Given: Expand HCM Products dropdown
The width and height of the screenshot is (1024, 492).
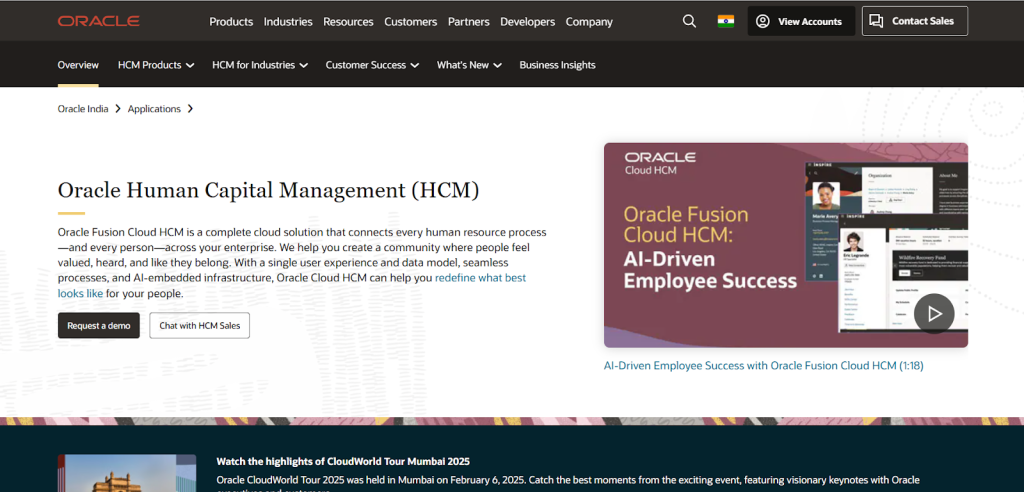Looking at the screenshot, I should click(x=156, y=65).
